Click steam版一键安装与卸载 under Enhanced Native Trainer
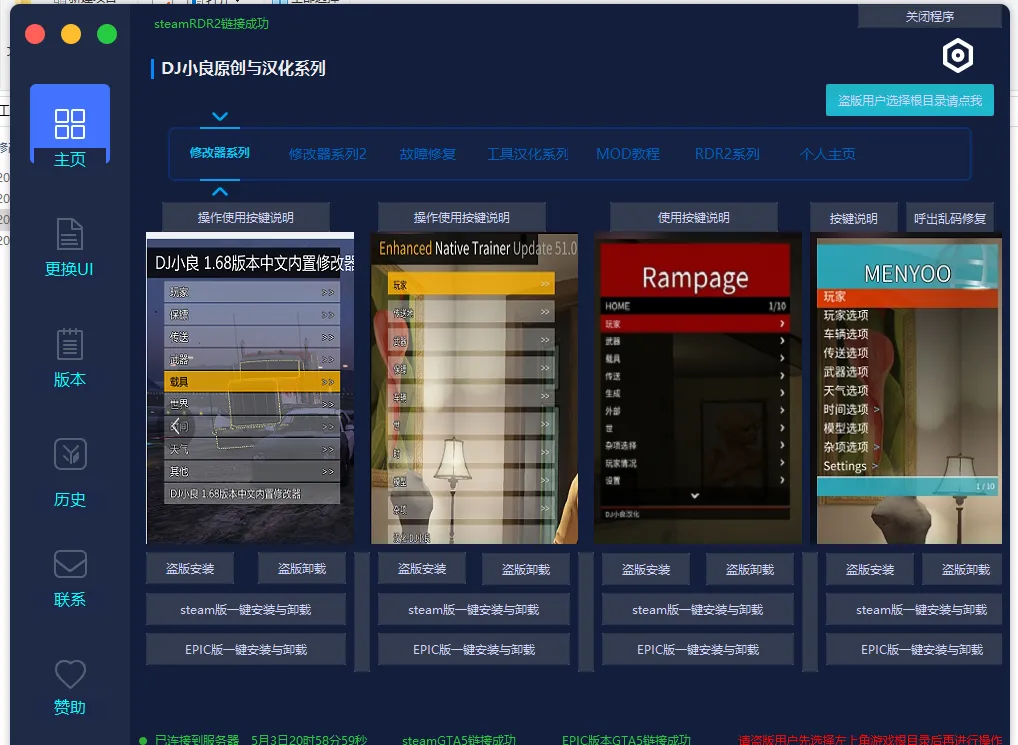Screen dimensions: 1018x745 pos(473,608)
